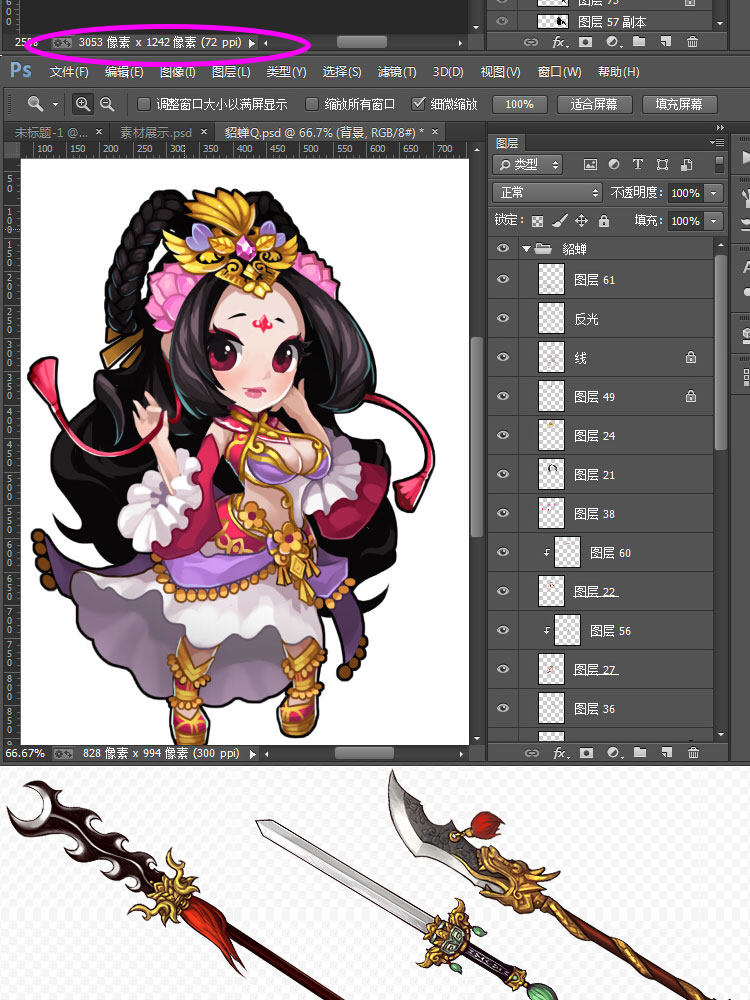Open the Layers panel flyout menu icon
Screen dimensions: 750x1000
click(717, 142)
